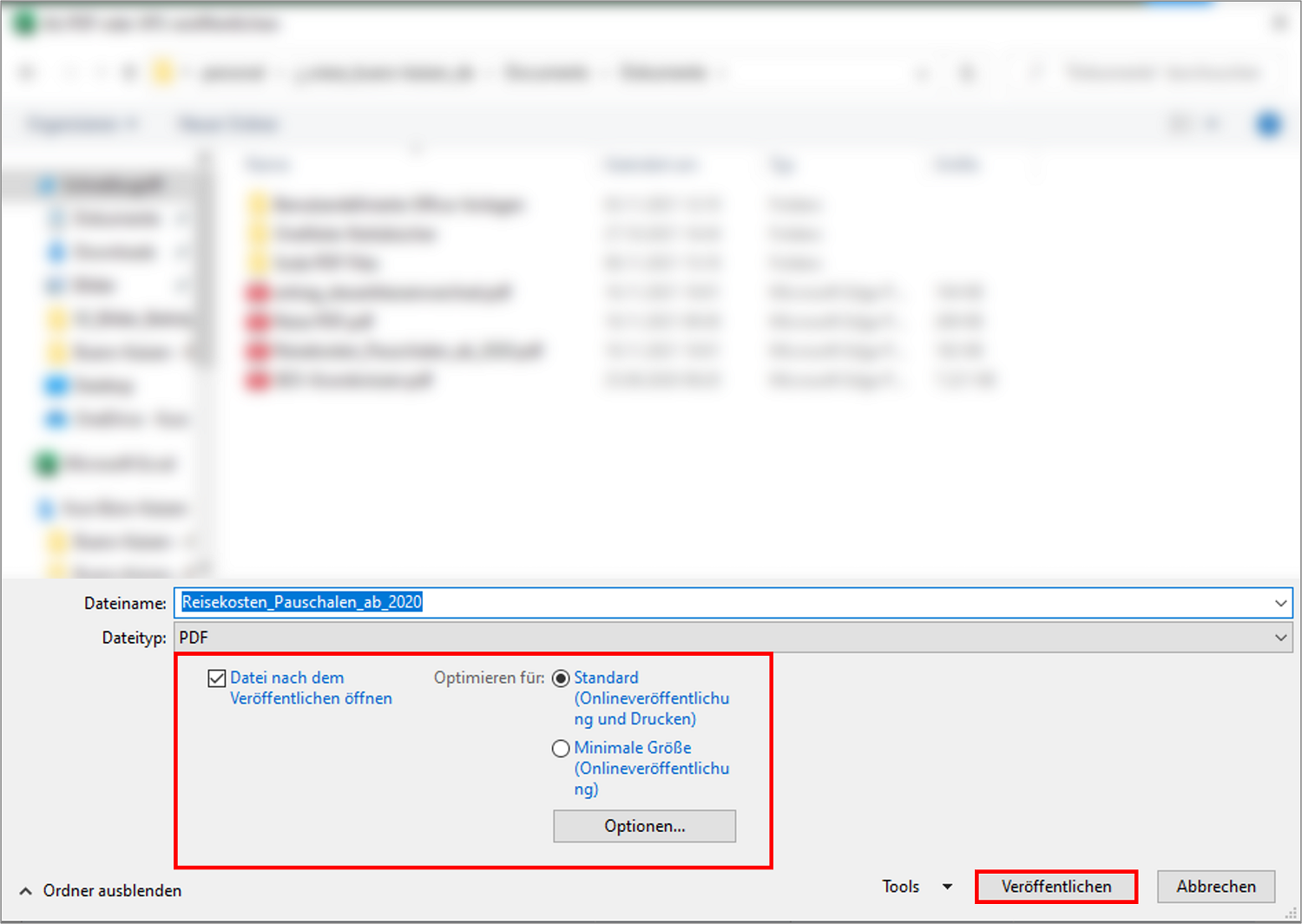Viewport: 1302px width, 924px height.
Task: Click the blue help icon at top right
Action: tap(1269, 124)
